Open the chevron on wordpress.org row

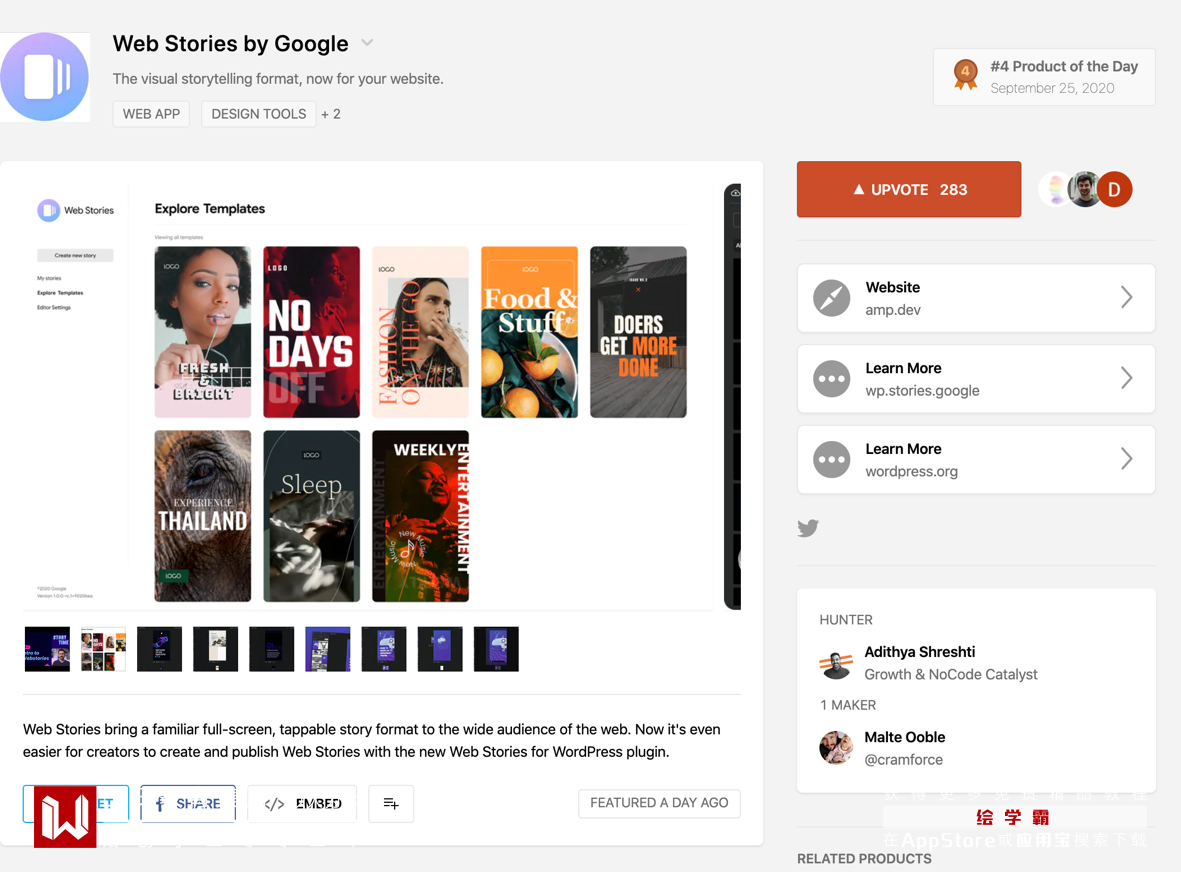point(1126,459)
